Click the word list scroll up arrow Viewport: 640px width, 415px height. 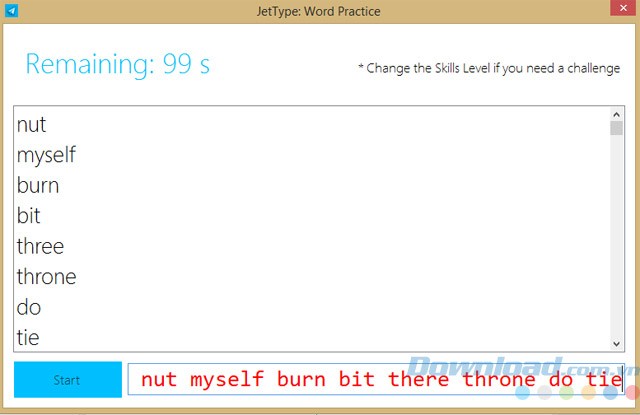coord(616,113)
